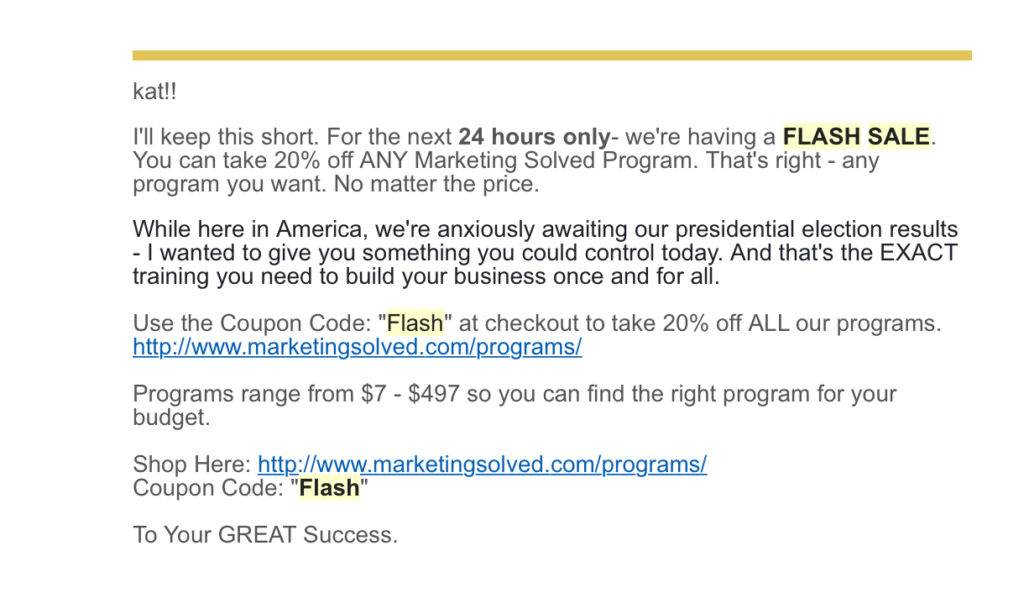
Task: Click the bold highlighted Flash on last coupon line
Action: (x=329, y=488)
